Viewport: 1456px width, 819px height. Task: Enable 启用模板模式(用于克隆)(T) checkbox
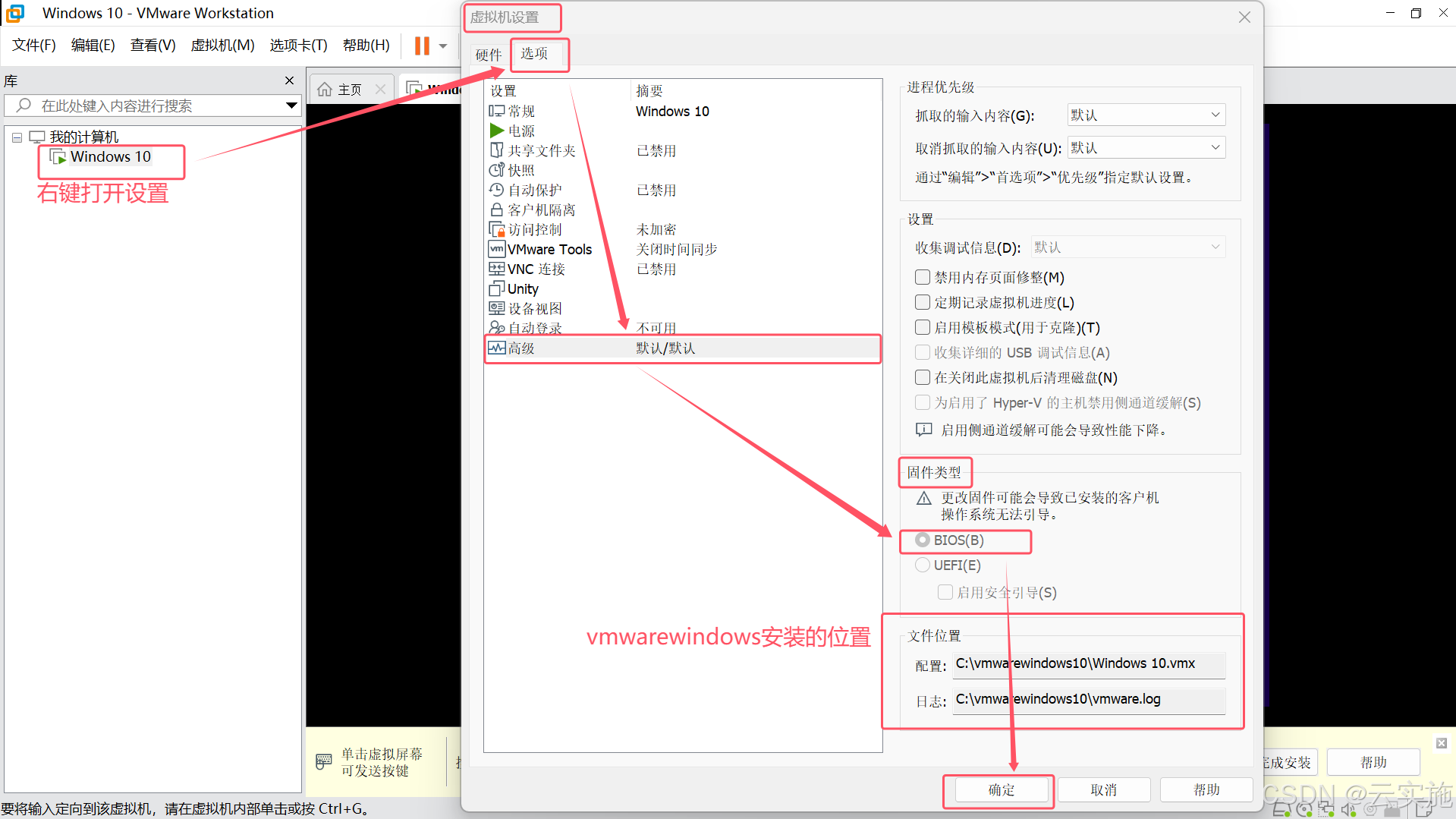[923, 327]
